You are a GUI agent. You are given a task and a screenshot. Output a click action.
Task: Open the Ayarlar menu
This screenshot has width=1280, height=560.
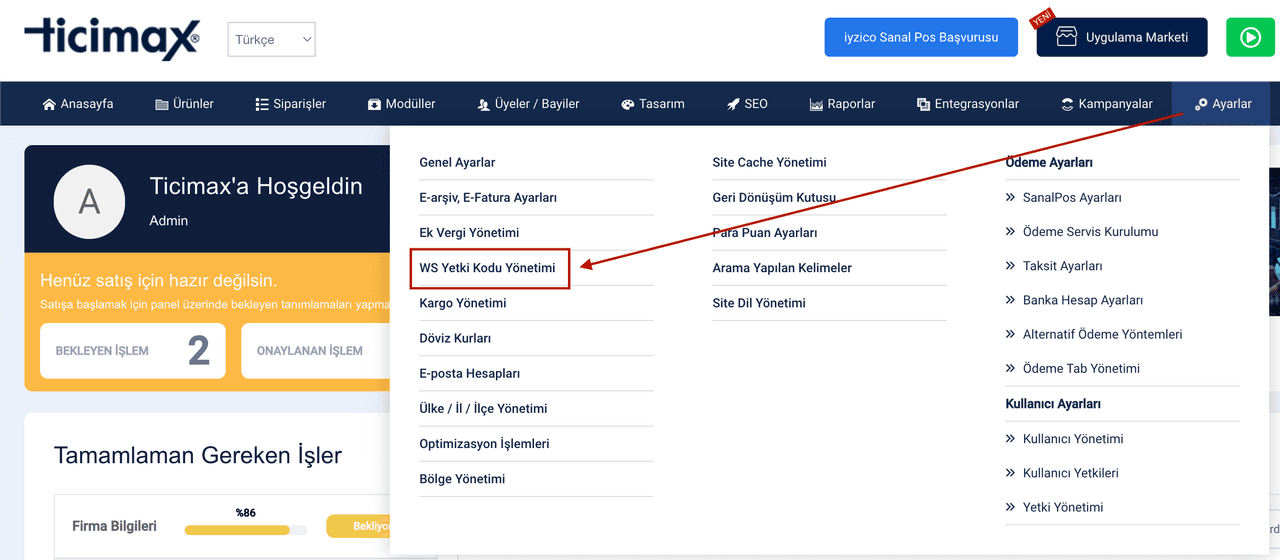point(1223,104)
